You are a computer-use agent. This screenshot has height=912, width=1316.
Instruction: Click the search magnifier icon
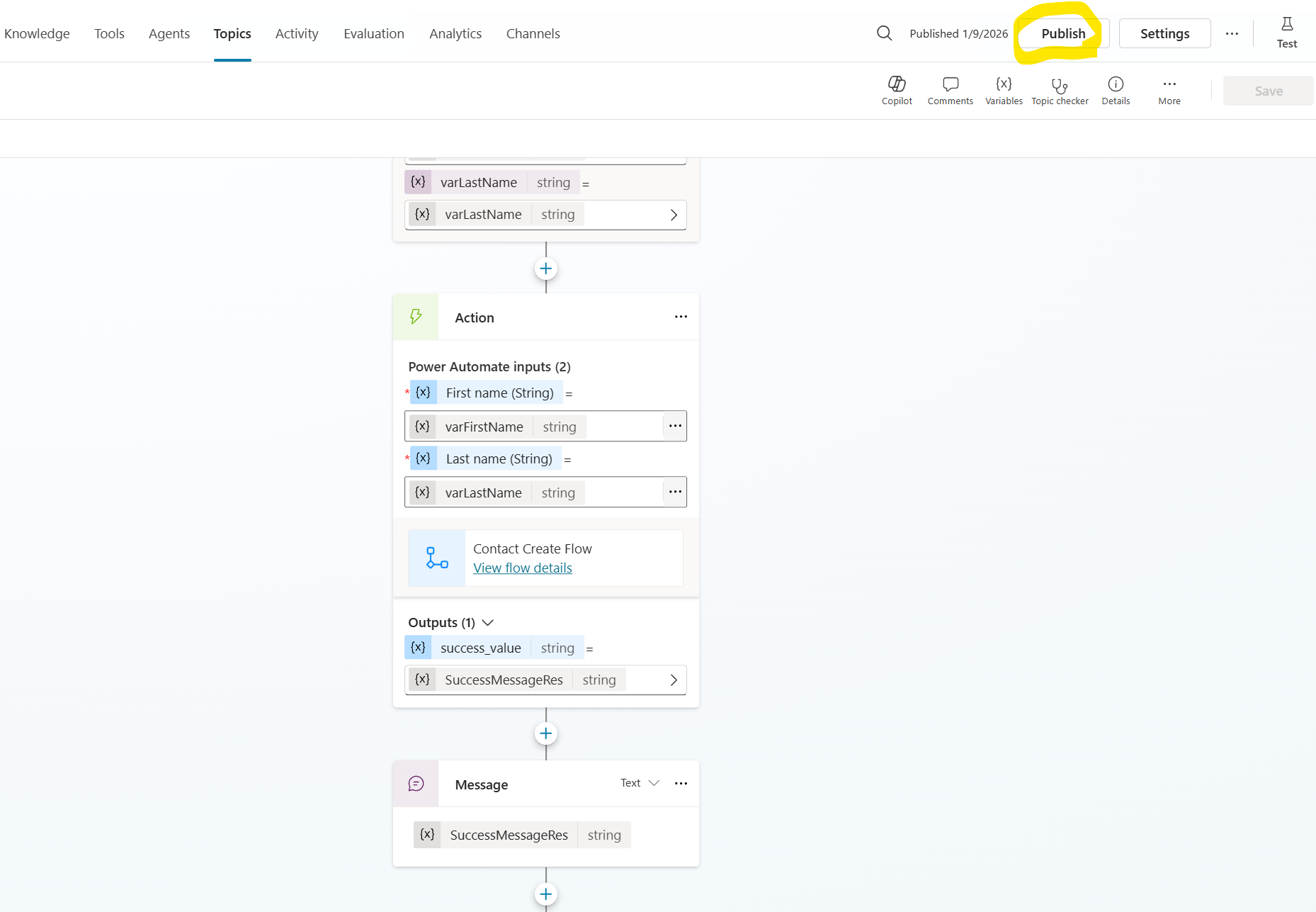pyautogui.click(x=884, y=33)
